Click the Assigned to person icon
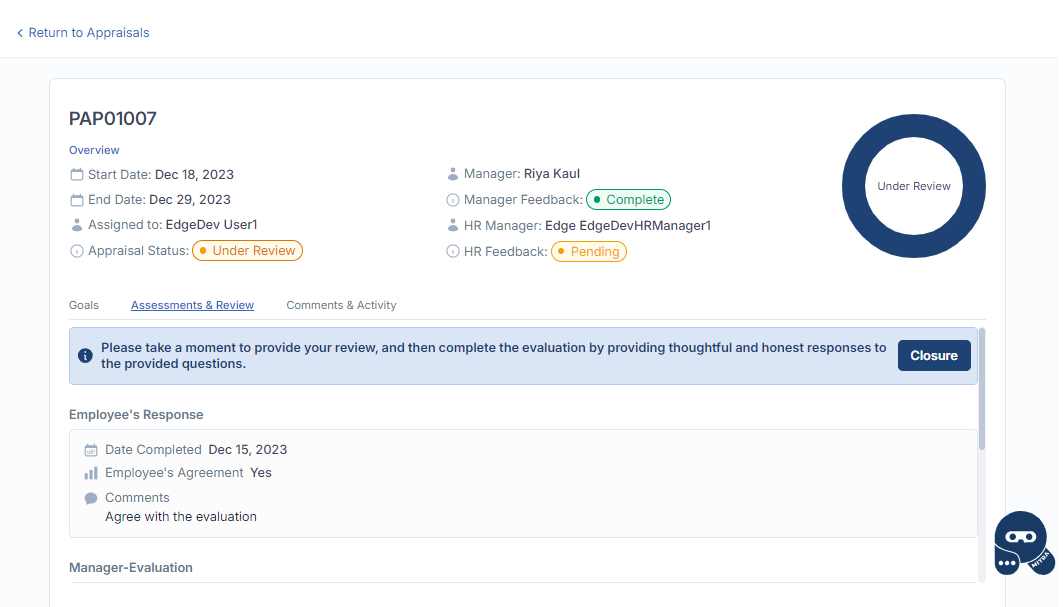The width and height of the screenshot is (1063, 607). pos(77,225)
